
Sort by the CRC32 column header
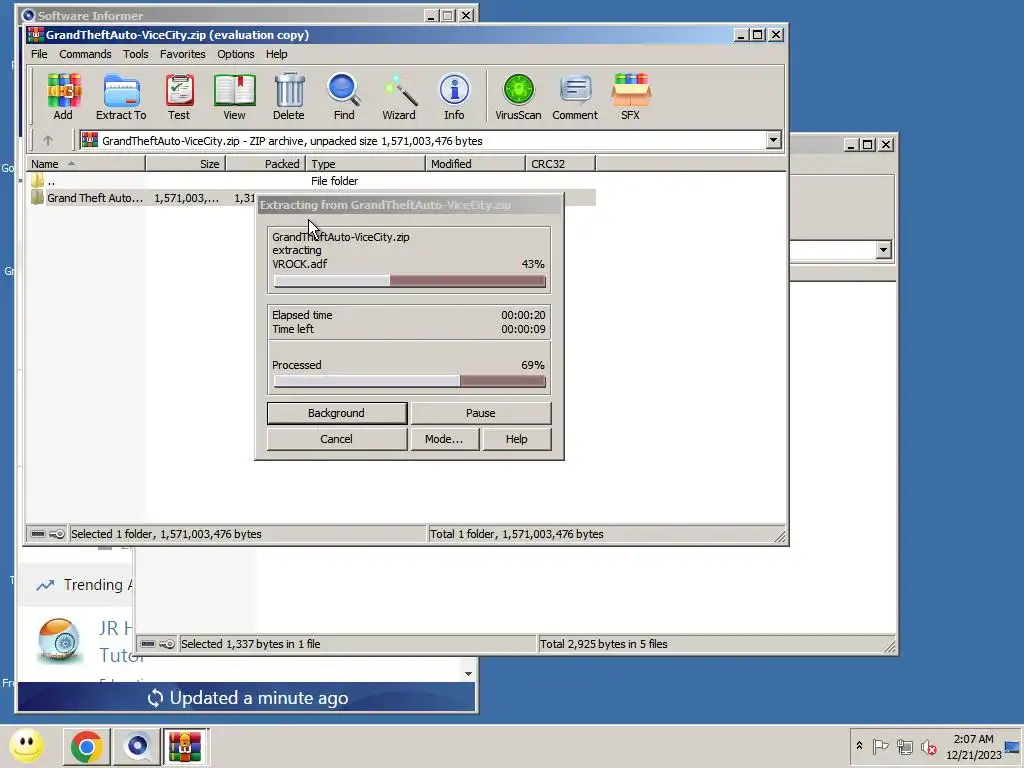coord(561,164)
